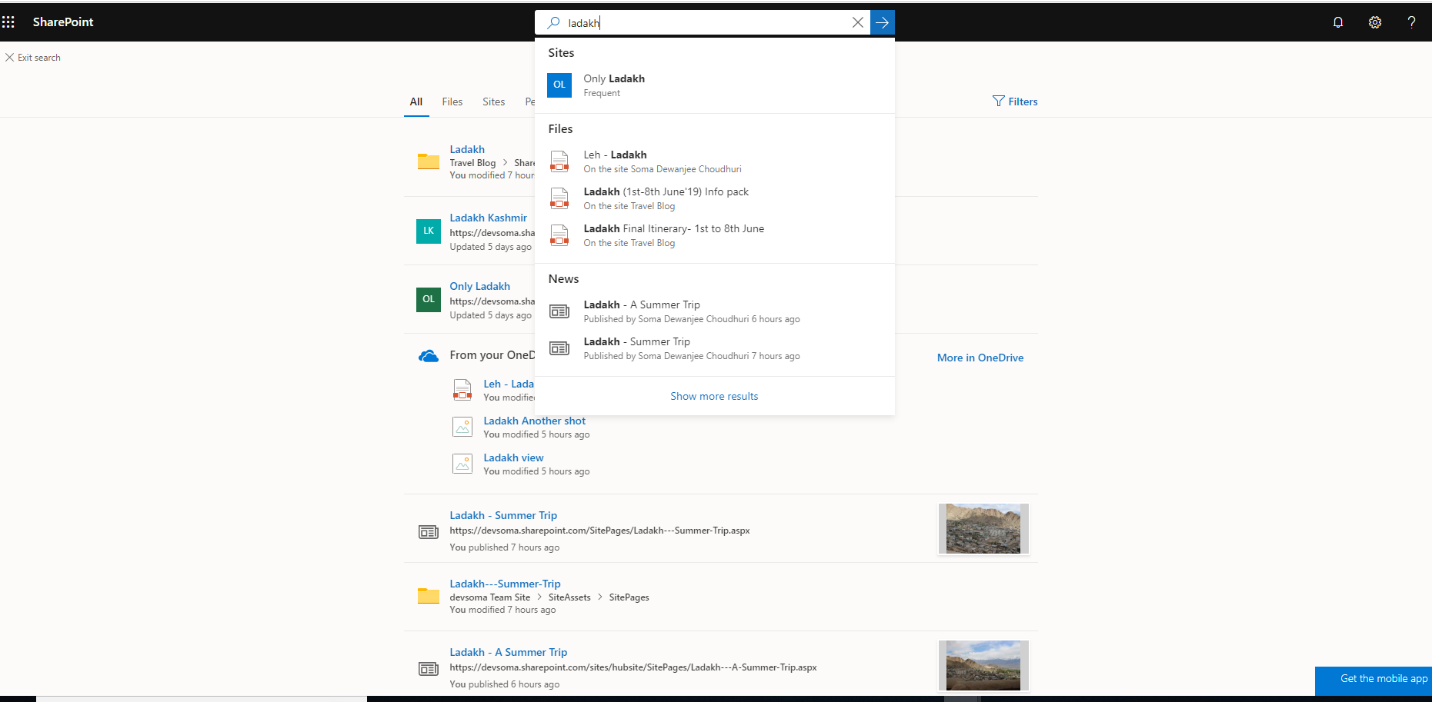Viewport: 1432px width, 702px height.
Task: Click Exit search
Action: tap(33, 57)
